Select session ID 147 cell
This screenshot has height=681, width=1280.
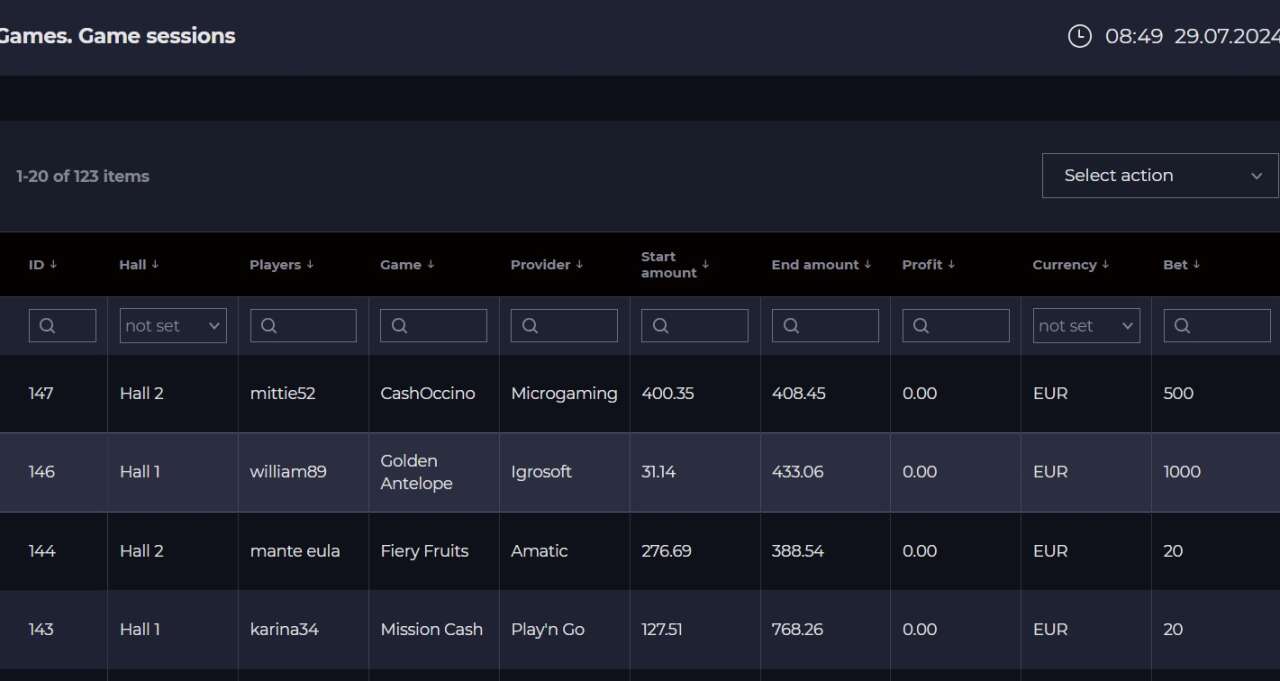41,394
